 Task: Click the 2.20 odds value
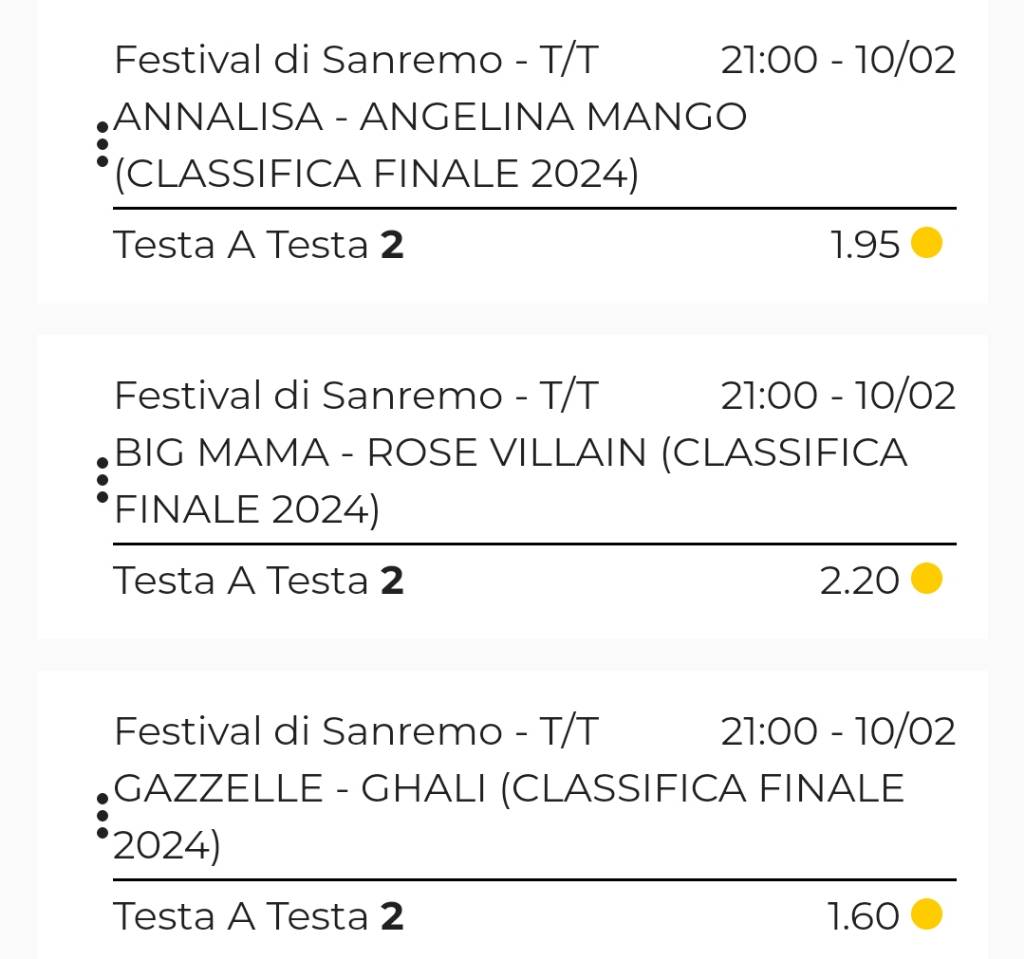click(x=859, y=581)
